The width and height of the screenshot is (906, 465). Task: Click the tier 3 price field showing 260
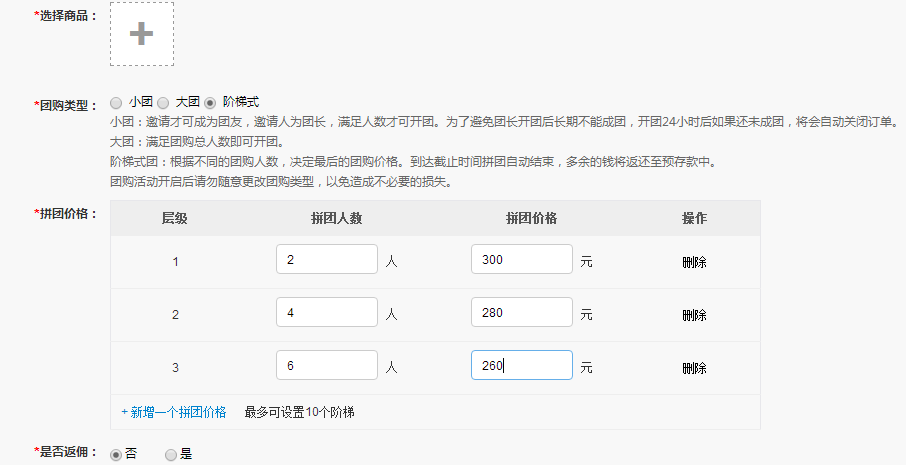point(521,365)
